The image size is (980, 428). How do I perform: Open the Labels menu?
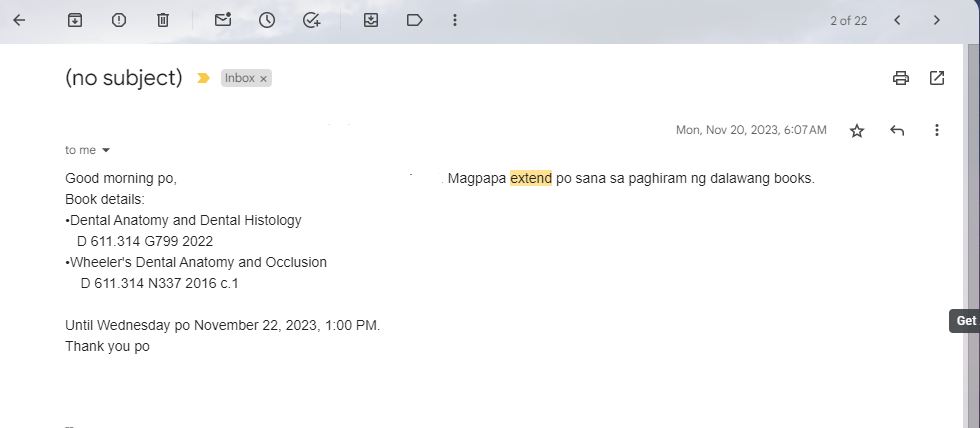click(x=414, y=20)
